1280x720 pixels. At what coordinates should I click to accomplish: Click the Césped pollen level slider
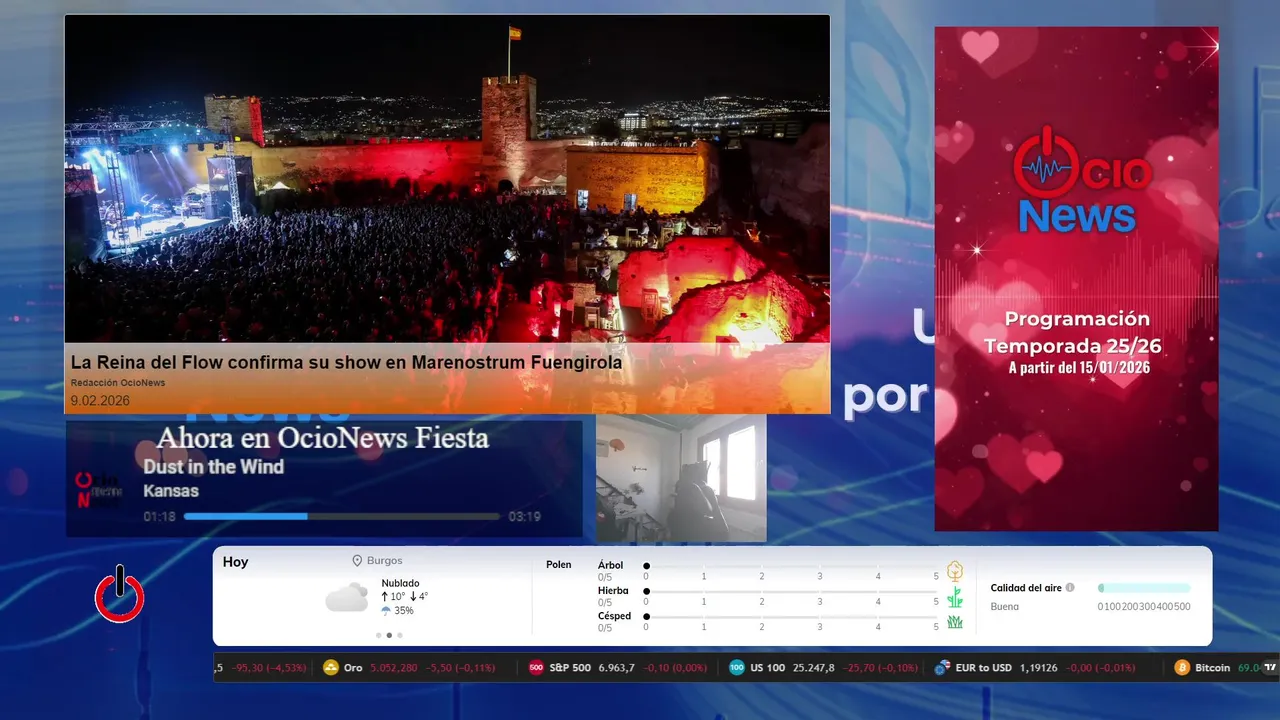[791, 617]
